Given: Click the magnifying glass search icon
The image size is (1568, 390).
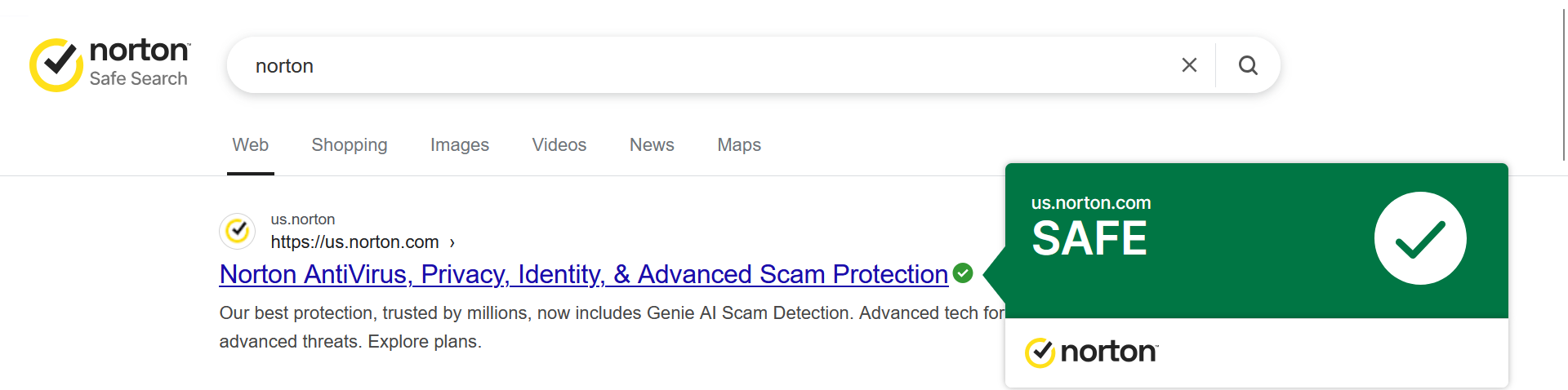Looking at the screenshot, I should [x=1248, y=65].
